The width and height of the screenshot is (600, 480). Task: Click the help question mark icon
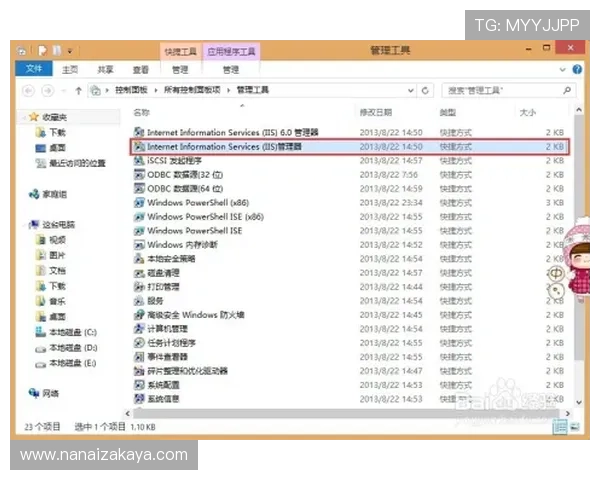coord(577,69)
